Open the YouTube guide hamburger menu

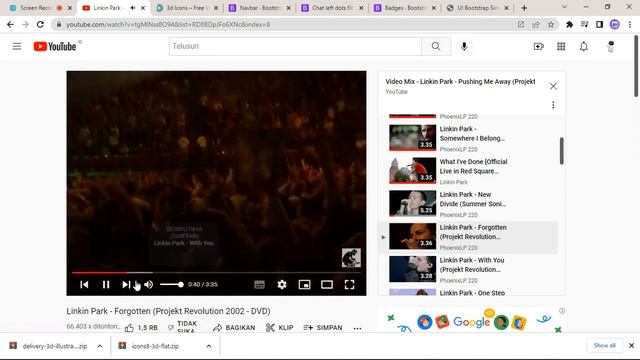(17, 46)
